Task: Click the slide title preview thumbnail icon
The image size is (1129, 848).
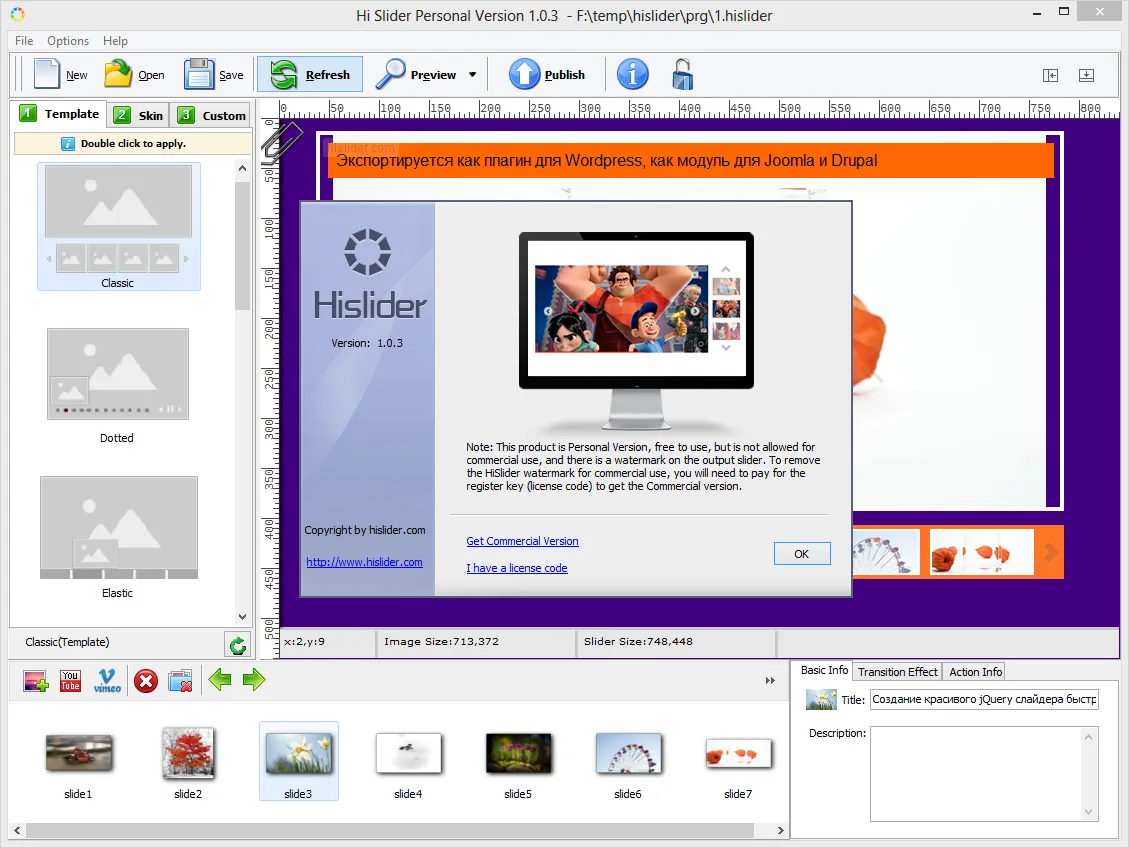Action: coord(822,700)
